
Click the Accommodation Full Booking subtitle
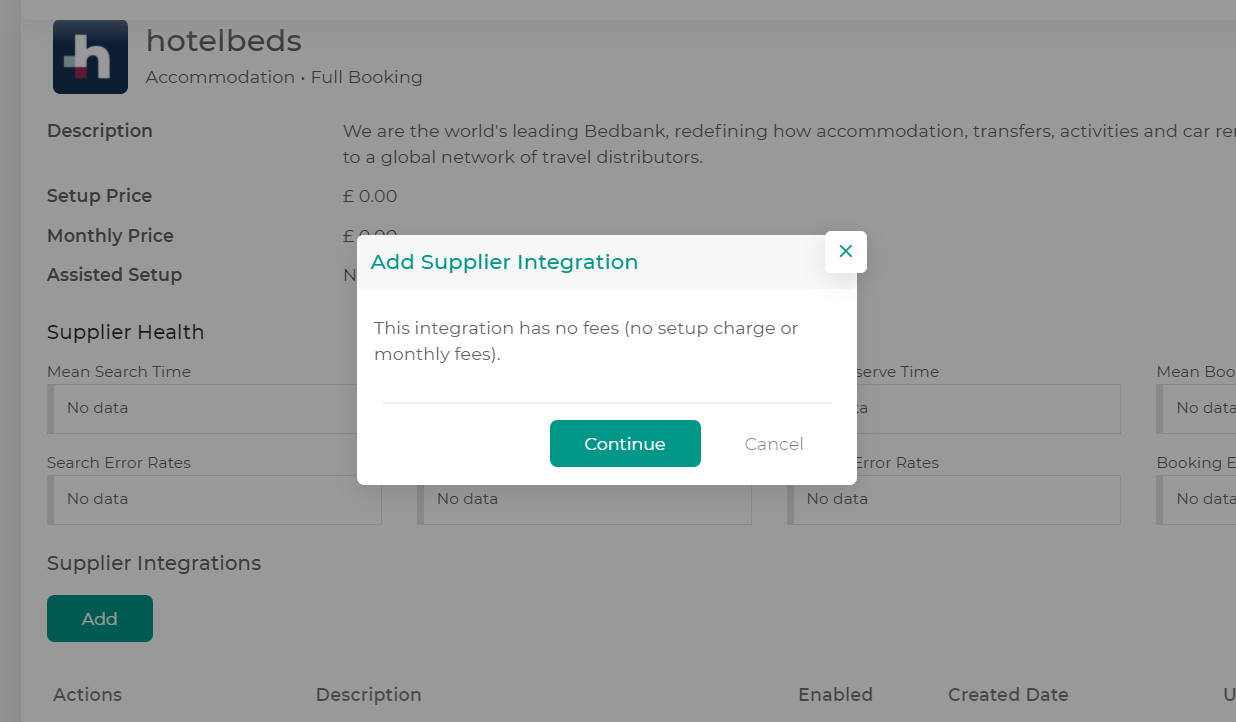(x=284, y=77)
